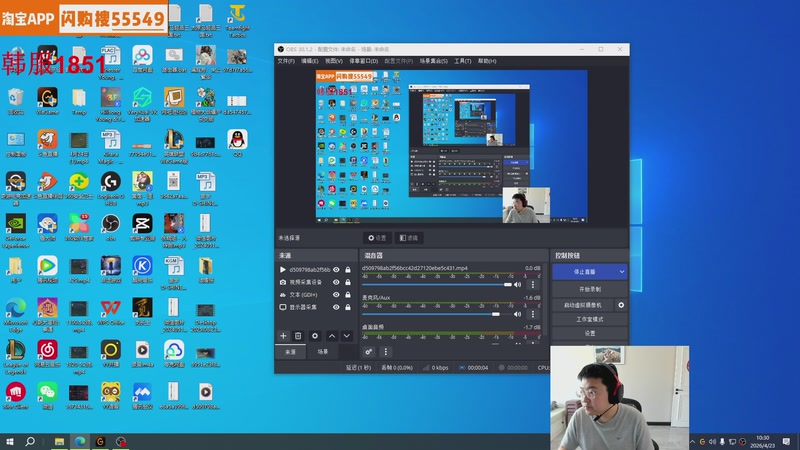Image resolution: width=800 pixels, height=450 pixels.
Task: Open the 文件(F) menu in OBS
Action: 286,61
